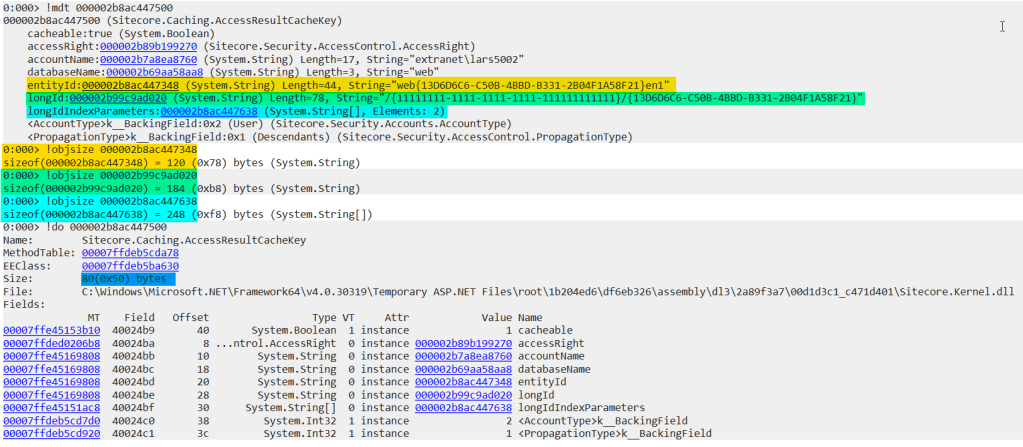Click green-highlighted longId address link

click(115, 98)
